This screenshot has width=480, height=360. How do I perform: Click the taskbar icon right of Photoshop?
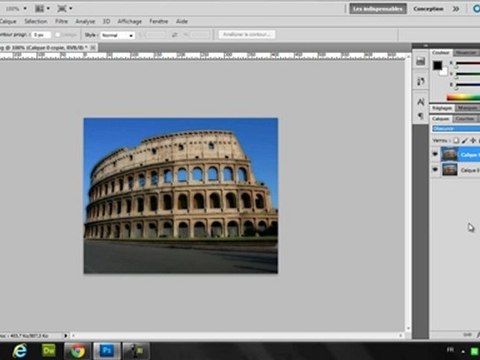point(136,351)
